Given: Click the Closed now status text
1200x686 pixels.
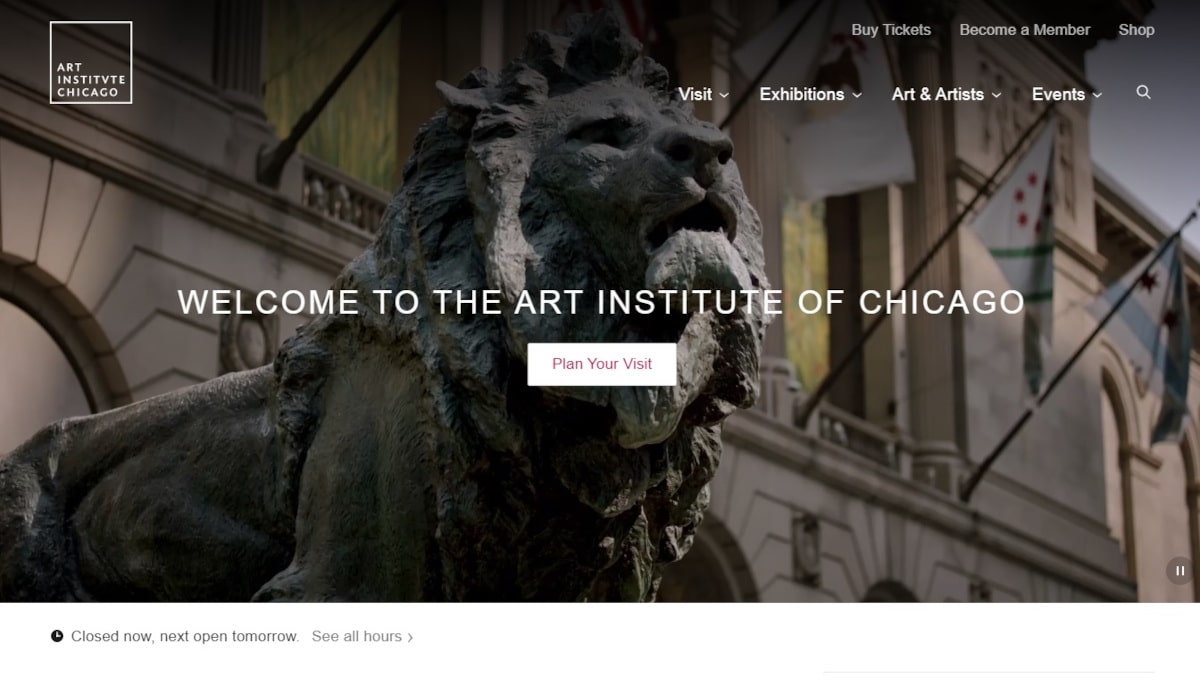Looking at the screenshot, I should (185, 636).
